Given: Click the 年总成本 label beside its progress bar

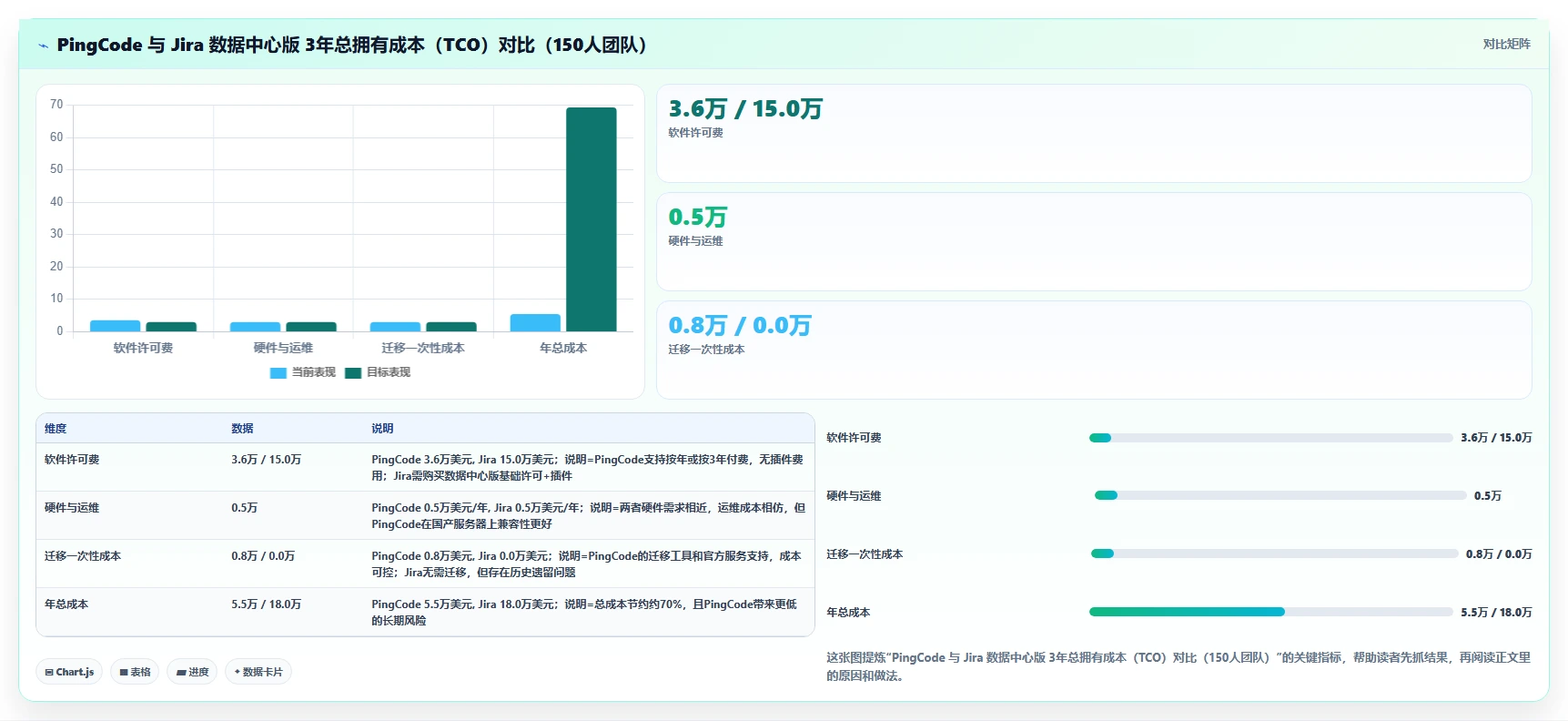Looking at the screenshot, I should (x=848, y=613).
